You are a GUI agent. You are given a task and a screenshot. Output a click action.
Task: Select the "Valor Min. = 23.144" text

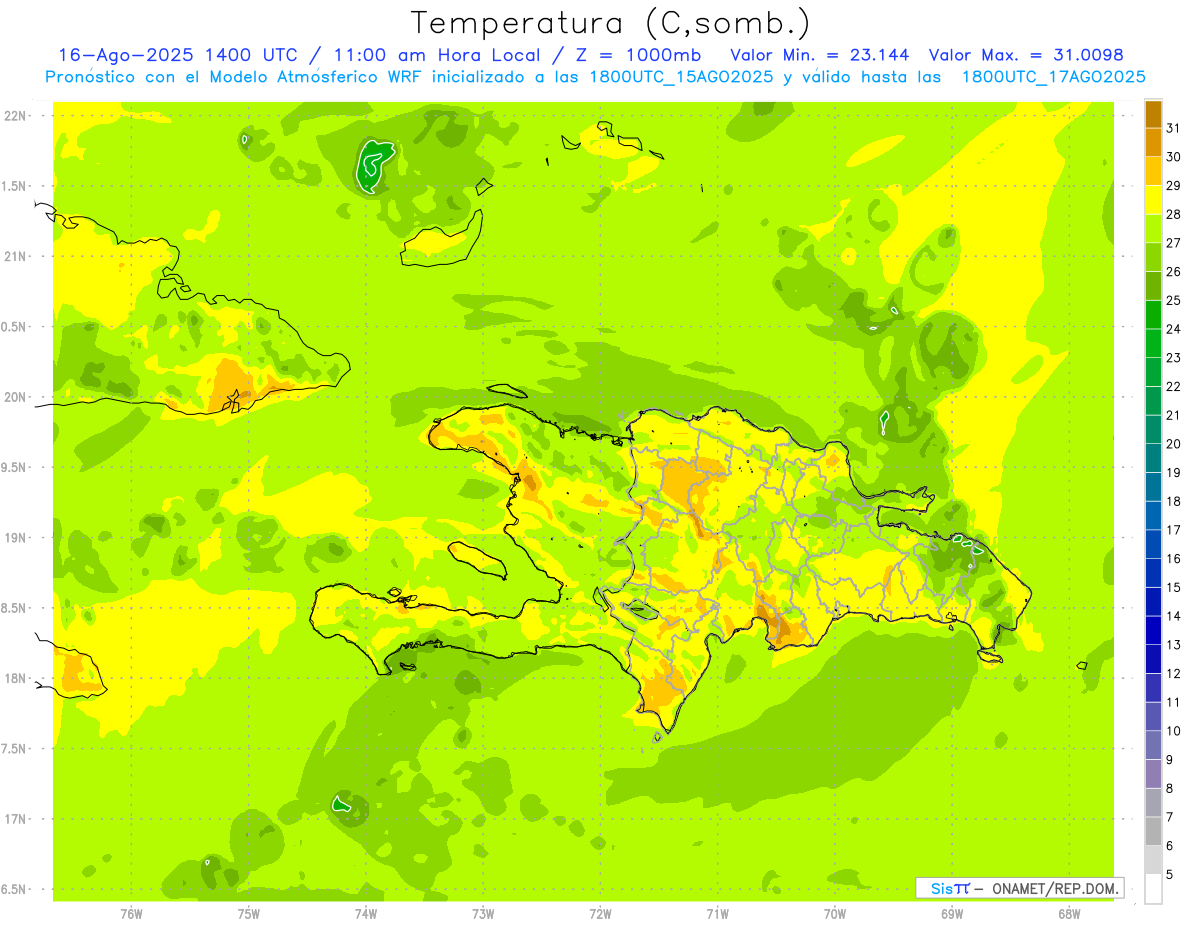(x=819, y=55)
